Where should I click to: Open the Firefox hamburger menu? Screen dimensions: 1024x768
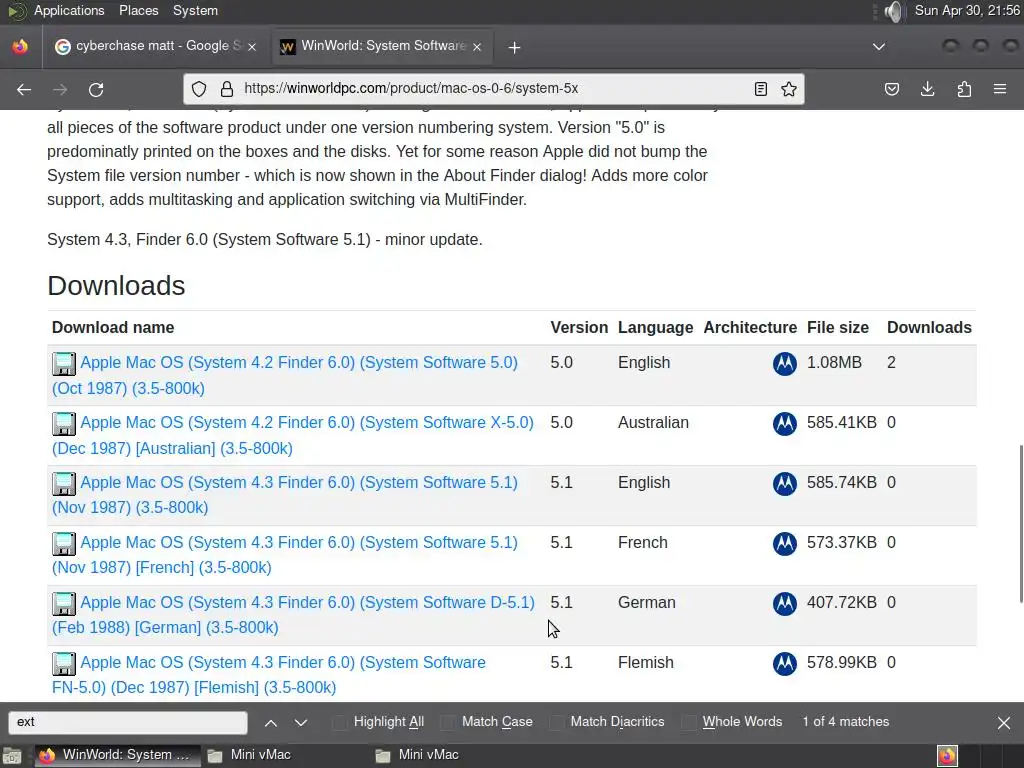pos(1000,89)
